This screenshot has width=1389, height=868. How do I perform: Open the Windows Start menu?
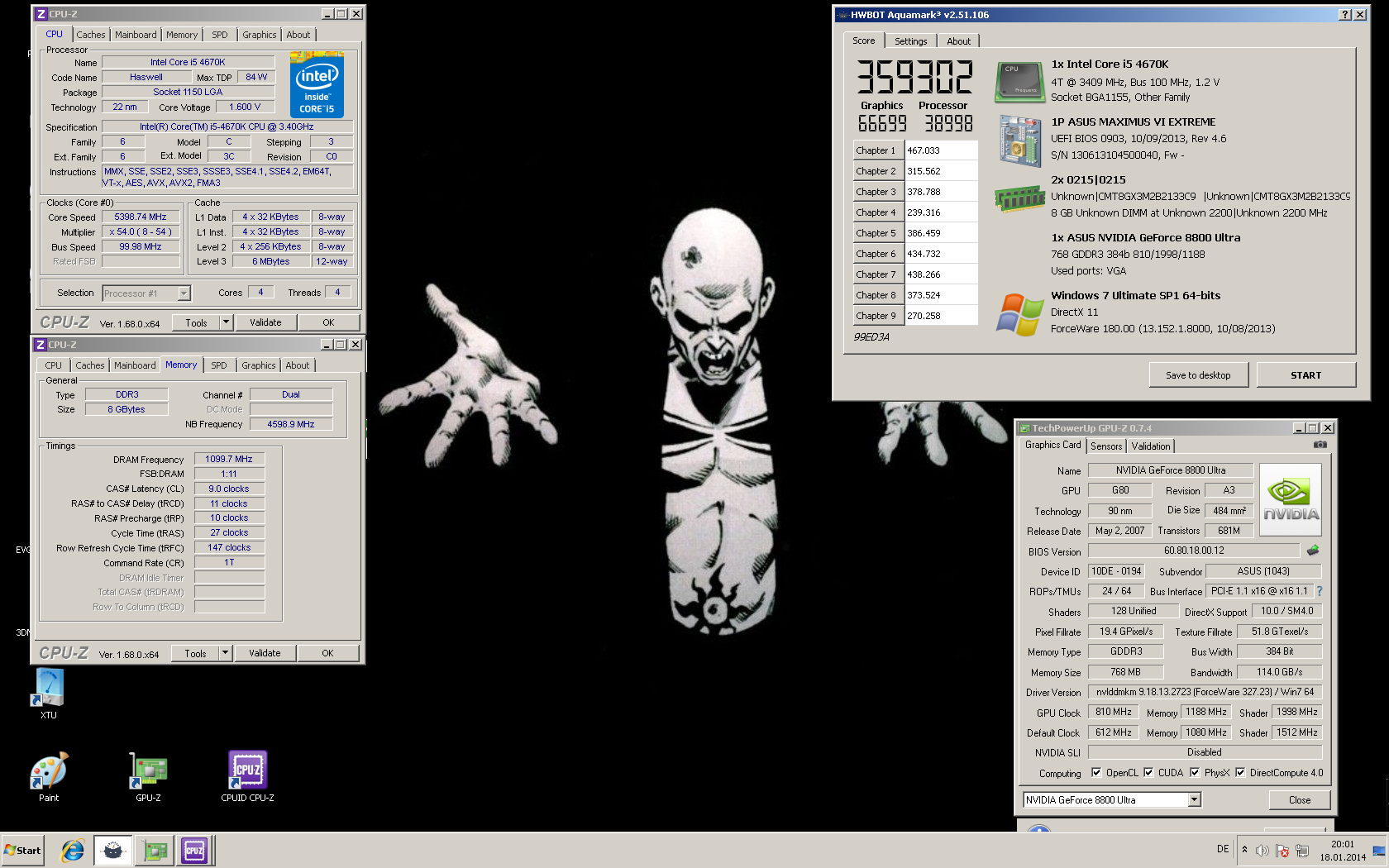tap(22, 850)
